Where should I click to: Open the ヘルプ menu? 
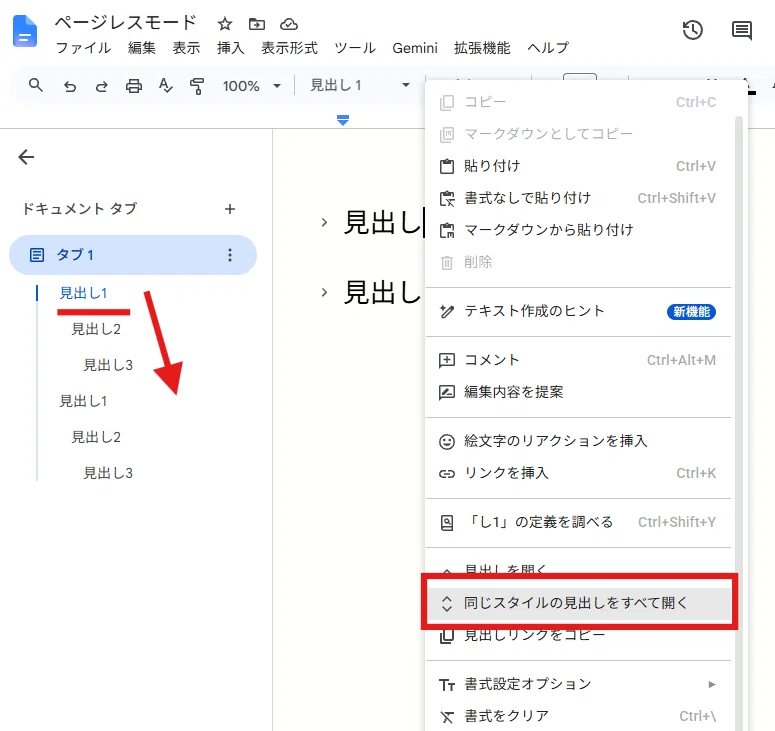tap(548, 48)
